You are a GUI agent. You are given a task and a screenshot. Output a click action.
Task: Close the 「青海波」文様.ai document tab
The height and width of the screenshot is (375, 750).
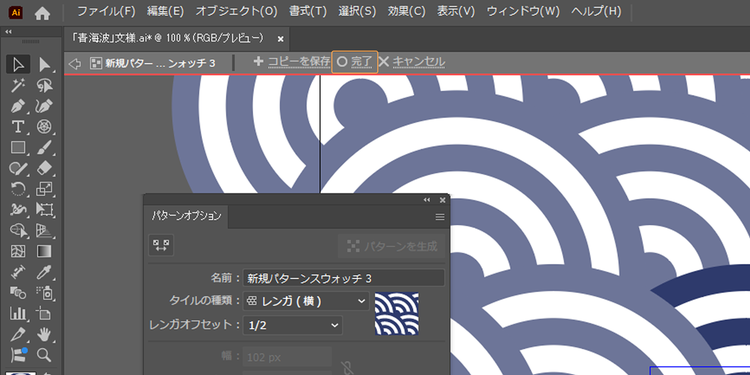point(280,39)
